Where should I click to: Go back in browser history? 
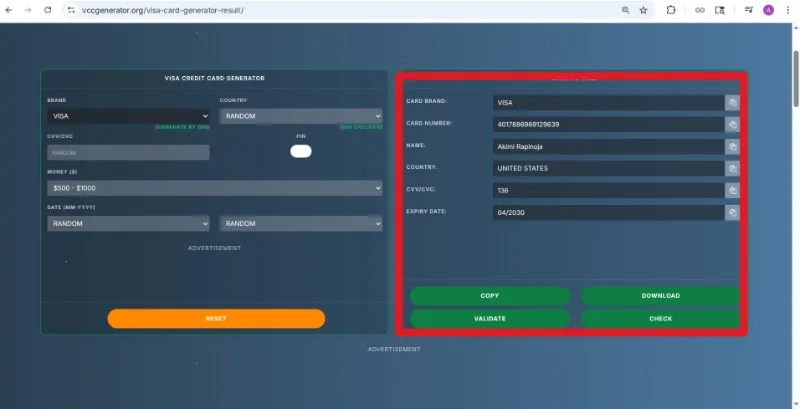tap(9, 10)
